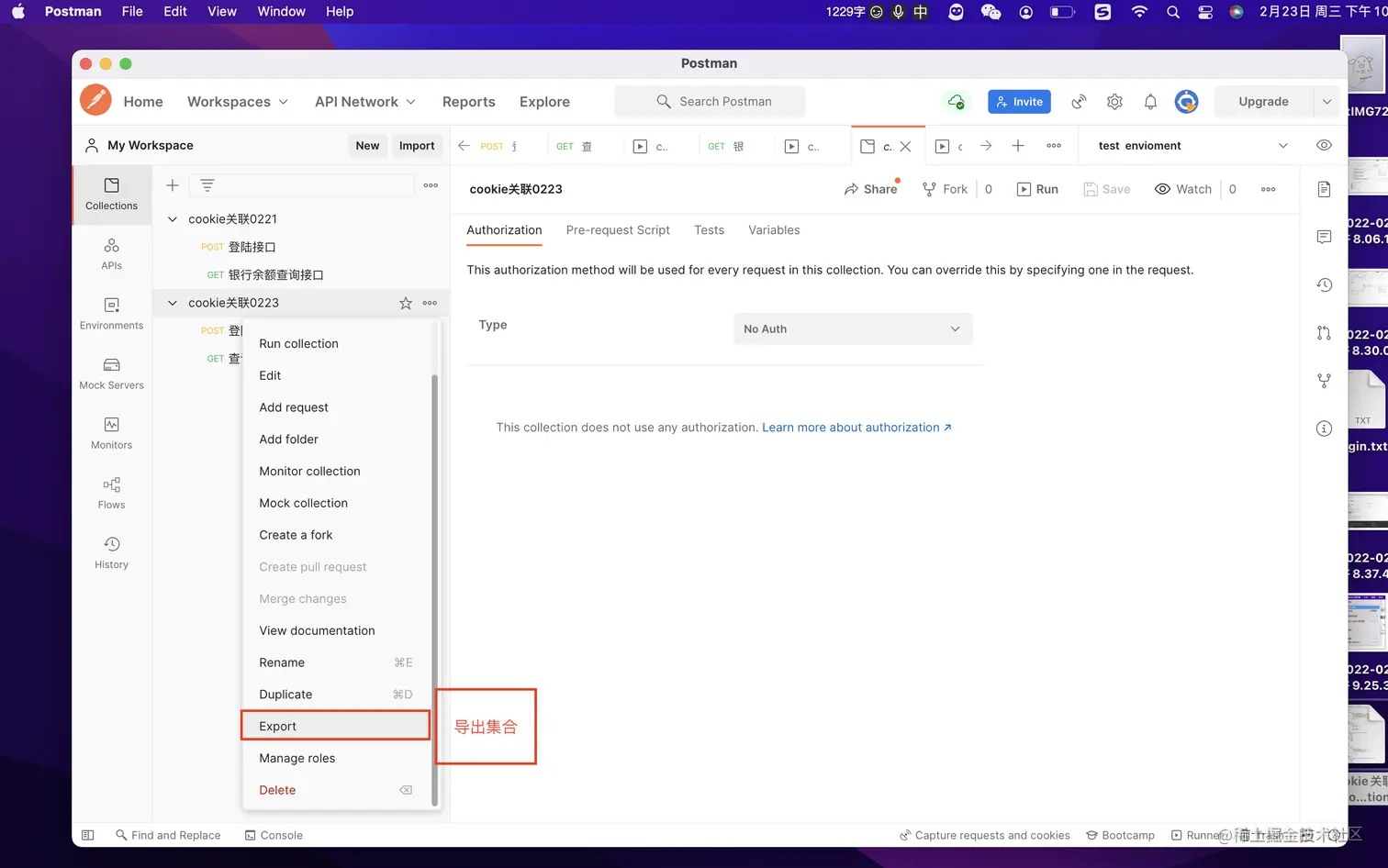Open Changelog icon in right sidebar
1388x868 pixels.
click(1324, 284)
